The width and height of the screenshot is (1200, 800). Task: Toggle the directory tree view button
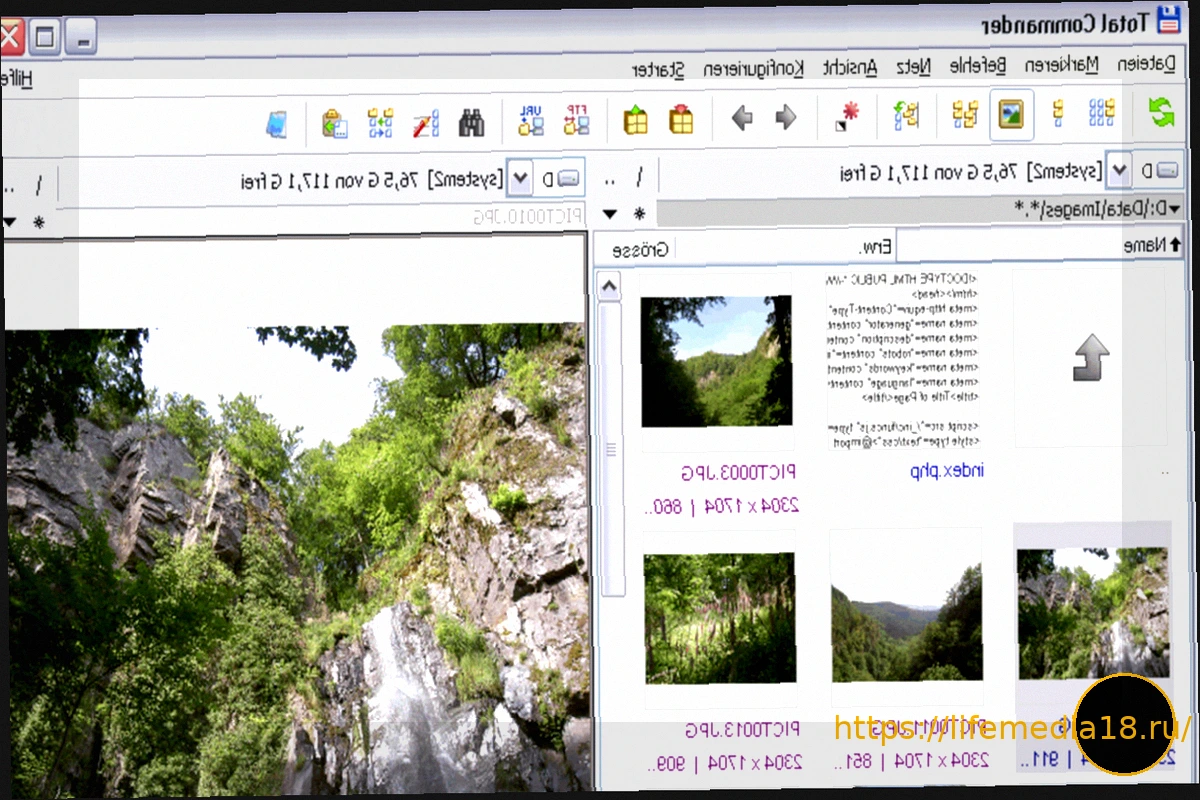964,115
